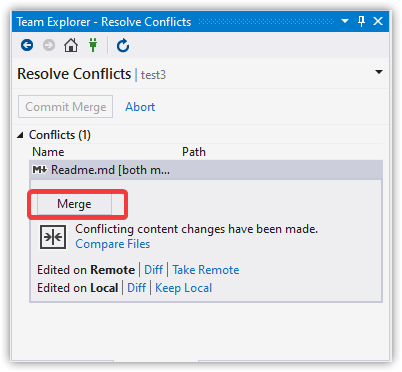Open the title bar window options dropdown
Viewport: 402px width, 372px height.
click(345, 21)
